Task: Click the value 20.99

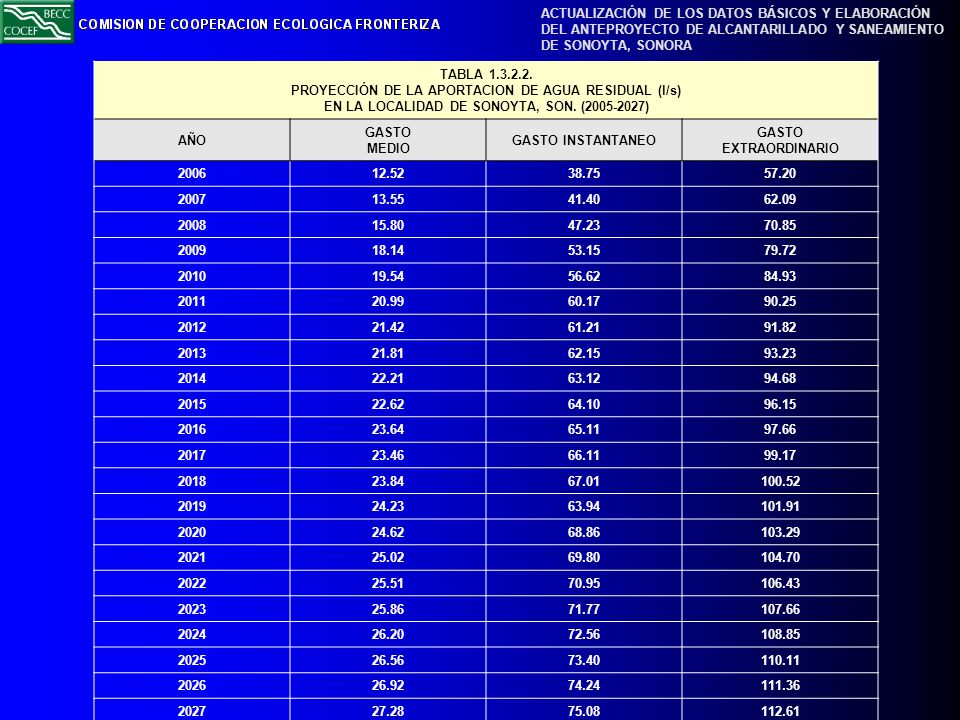Action: (x=388, y=301)
